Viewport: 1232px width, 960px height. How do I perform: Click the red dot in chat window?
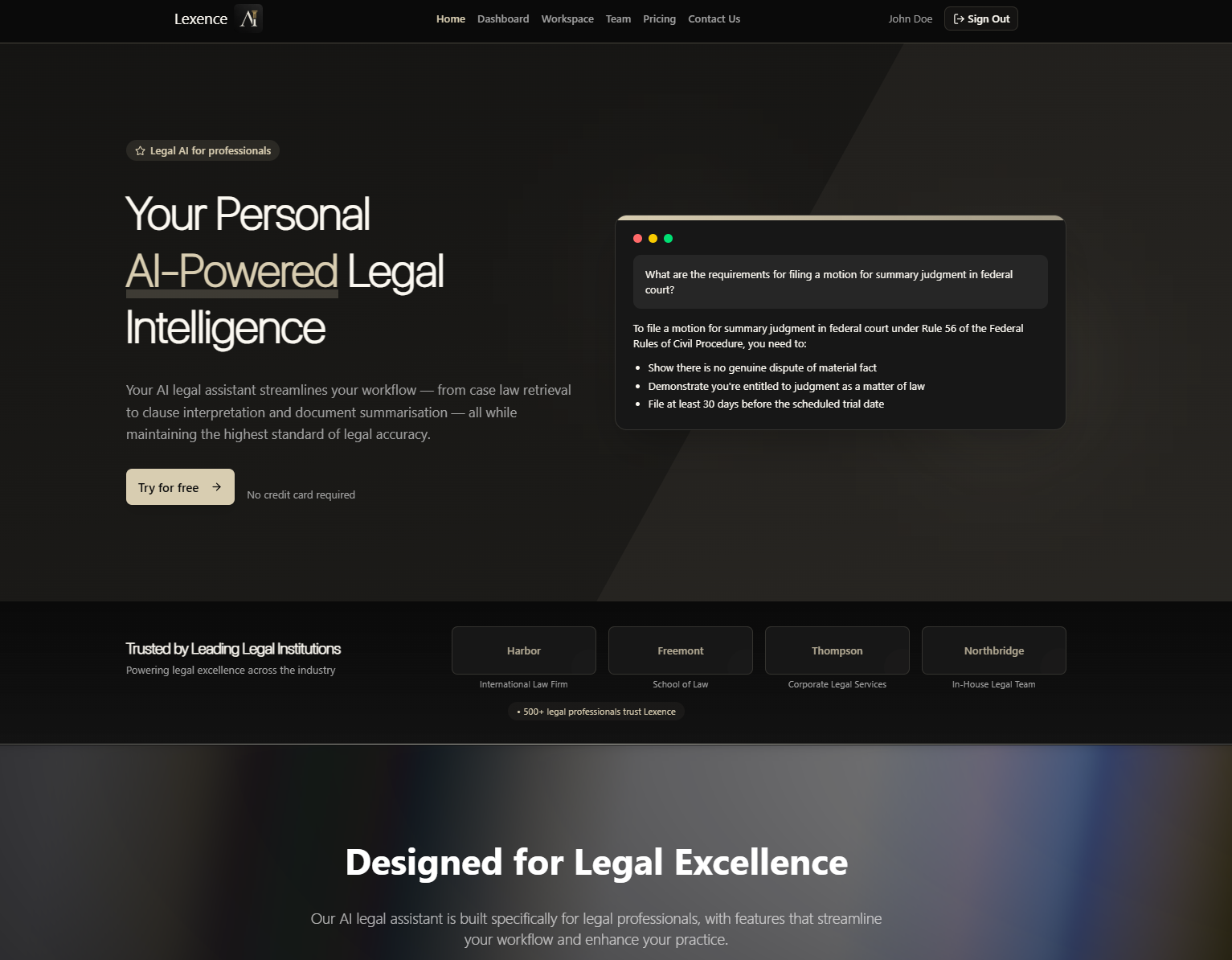(637, 238)
